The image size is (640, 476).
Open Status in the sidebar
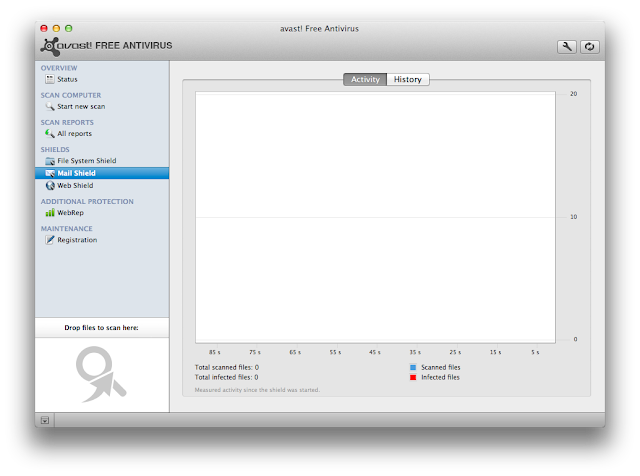click(67, 79)
